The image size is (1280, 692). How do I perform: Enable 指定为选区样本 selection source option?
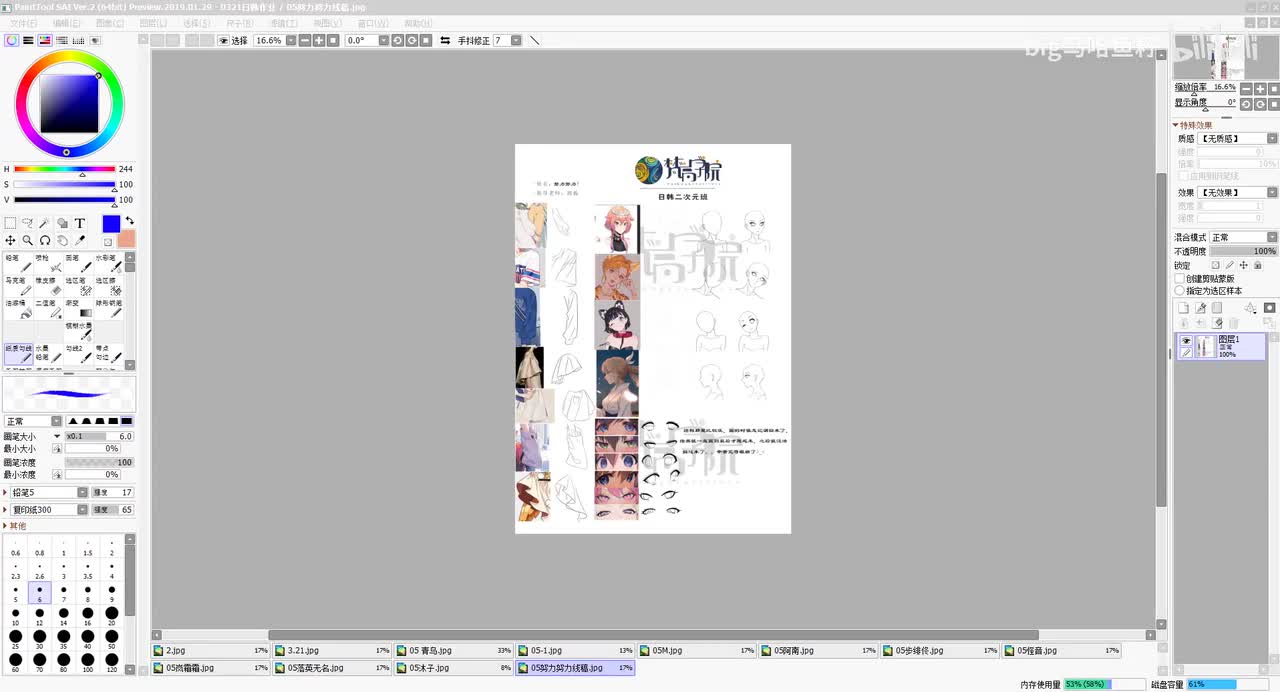pos(1180,291)
